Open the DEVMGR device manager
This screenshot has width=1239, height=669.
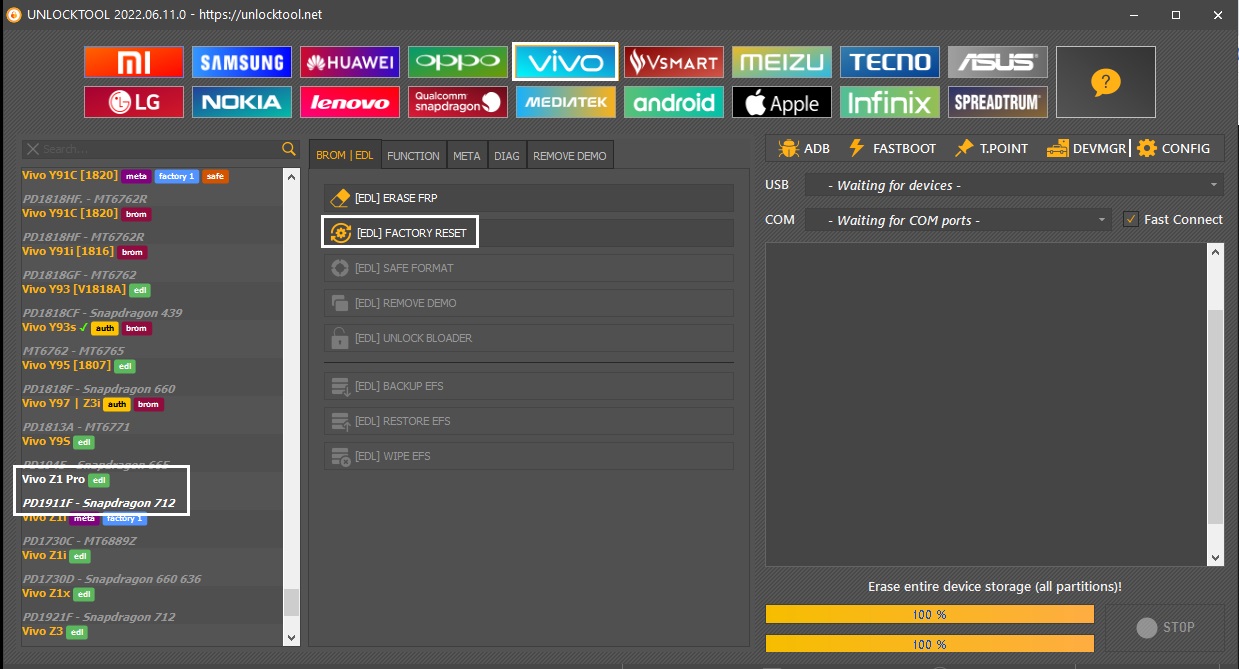[x=1086, y=148]
